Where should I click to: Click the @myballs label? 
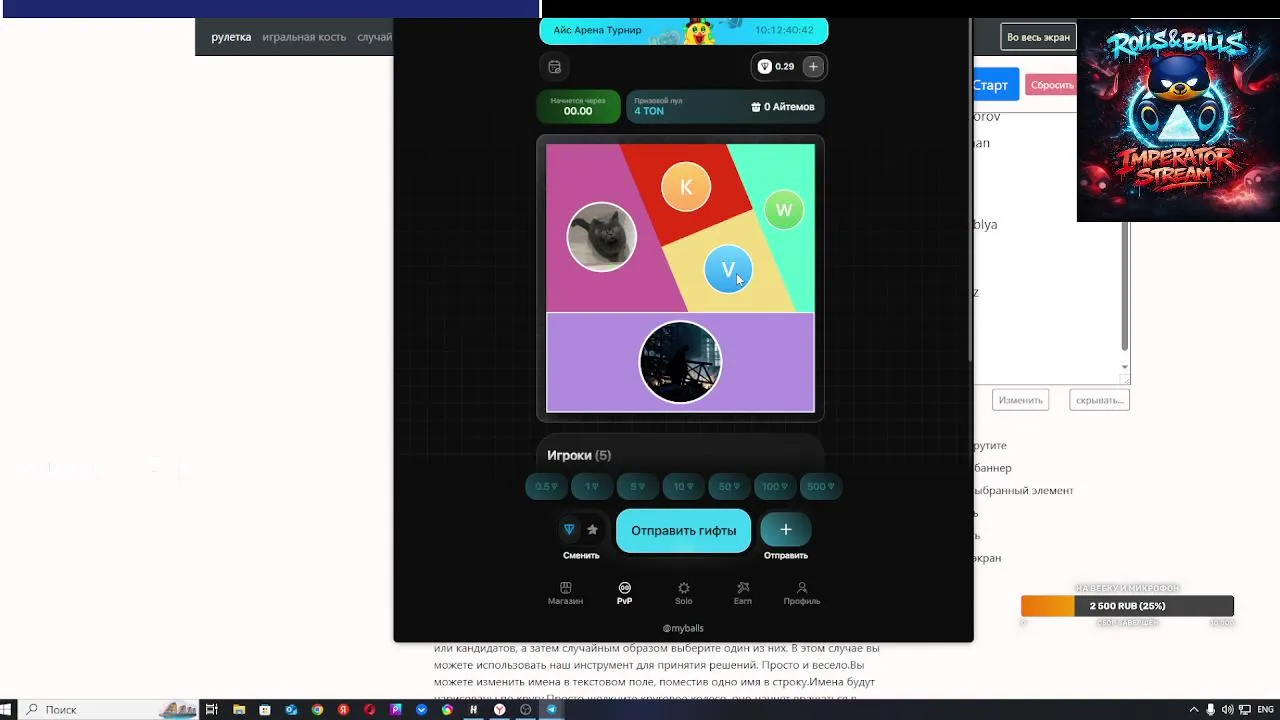683,629
